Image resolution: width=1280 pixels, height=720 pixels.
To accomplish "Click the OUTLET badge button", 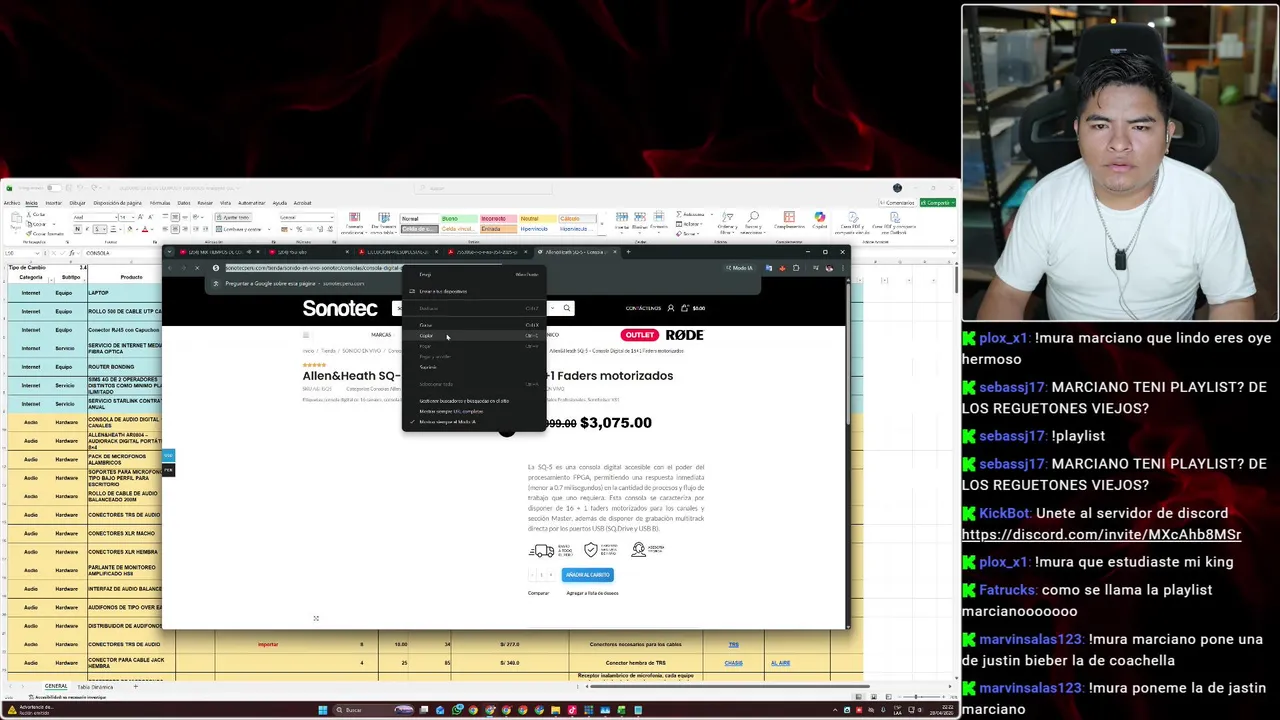I will pos(639,335).
